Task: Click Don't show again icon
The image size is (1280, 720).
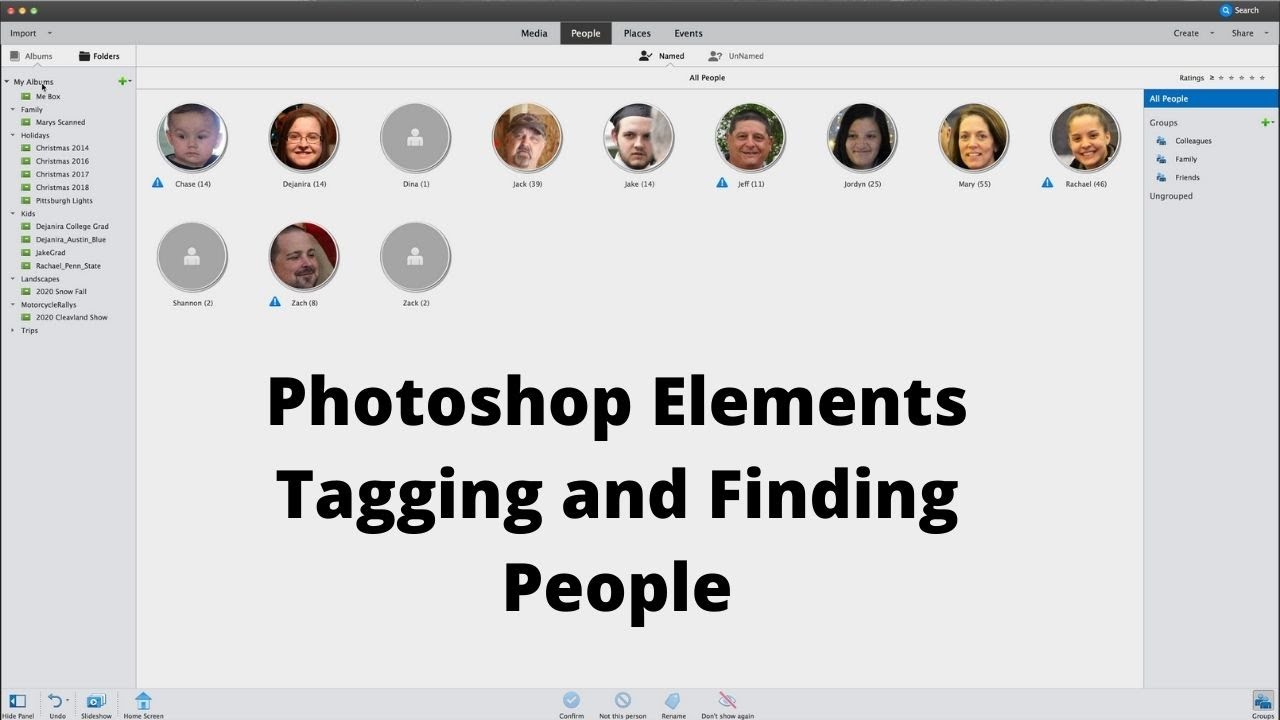Action: 727,700
